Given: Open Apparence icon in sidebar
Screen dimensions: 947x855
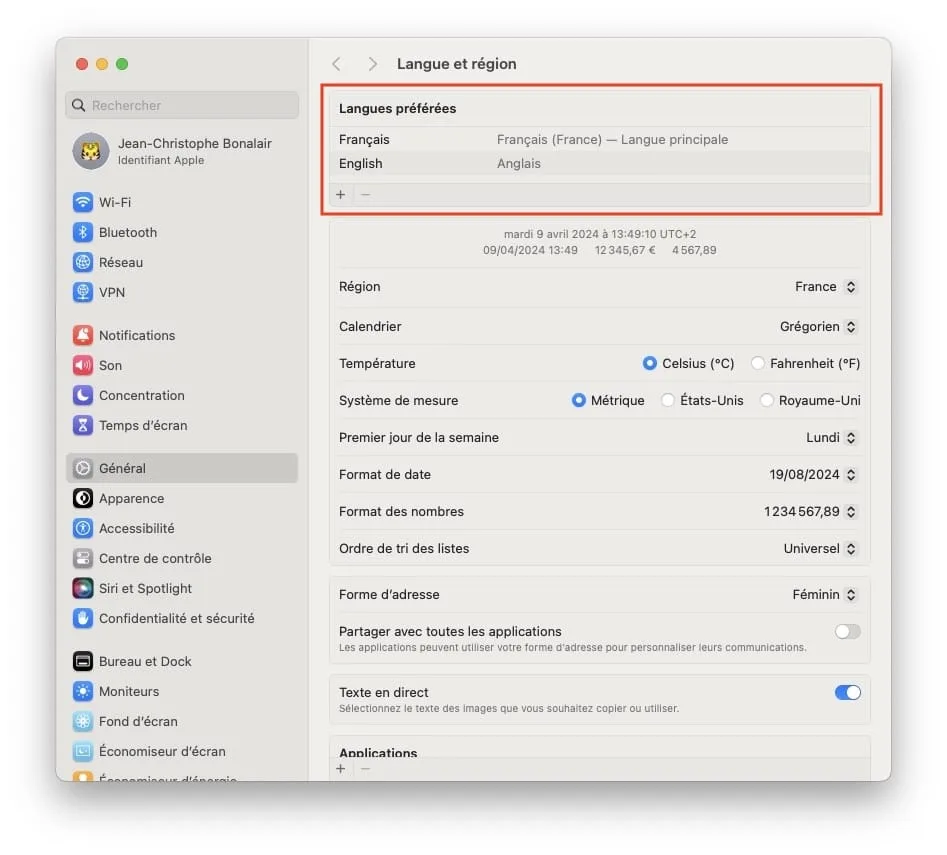Looking at the screenshot, I should click(83, 498).
